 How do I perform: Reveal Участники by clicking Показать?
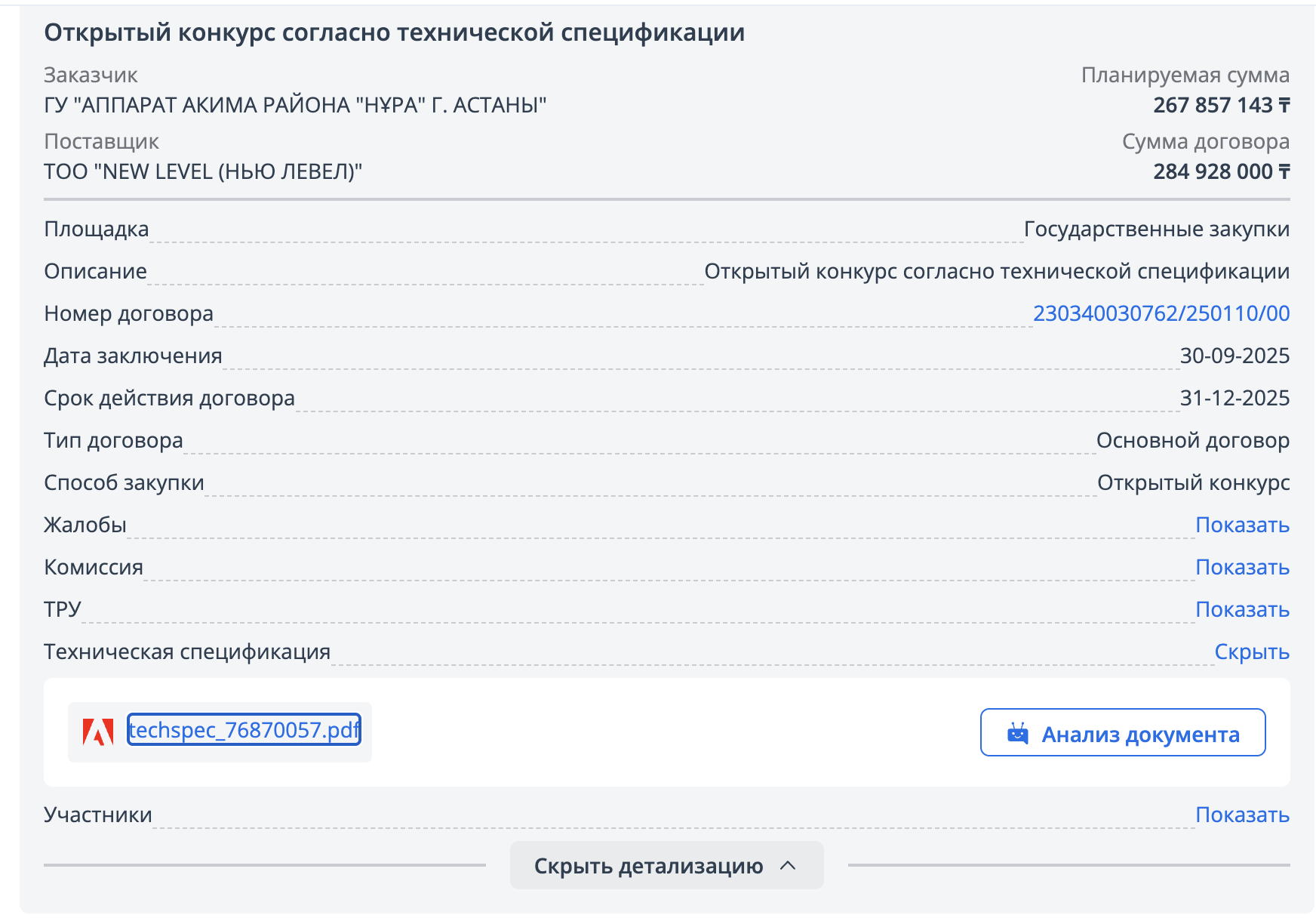click(1242, 815)
